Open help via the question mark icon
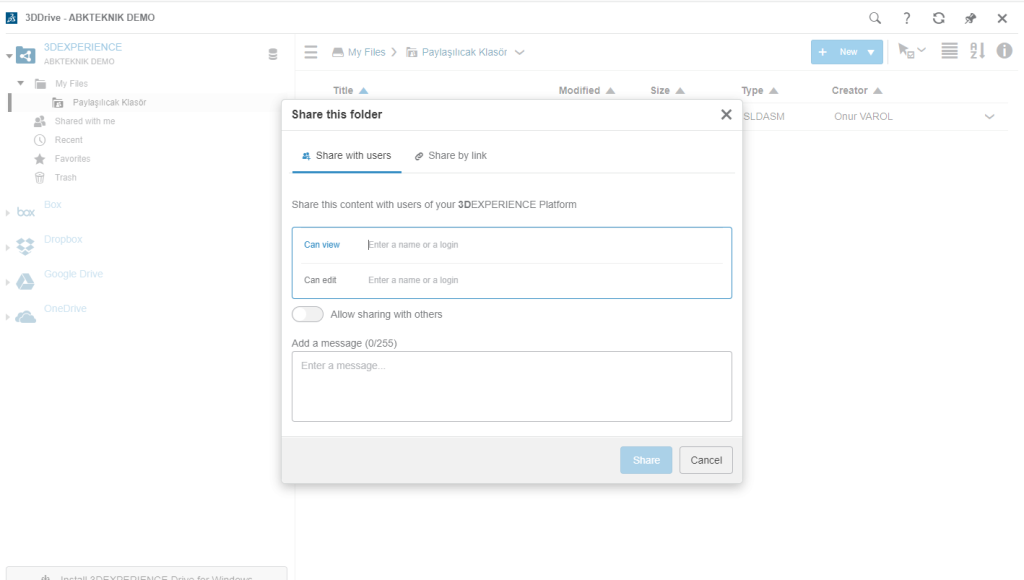The height and width of the screenshot is (580, 1024). point(906,18)
